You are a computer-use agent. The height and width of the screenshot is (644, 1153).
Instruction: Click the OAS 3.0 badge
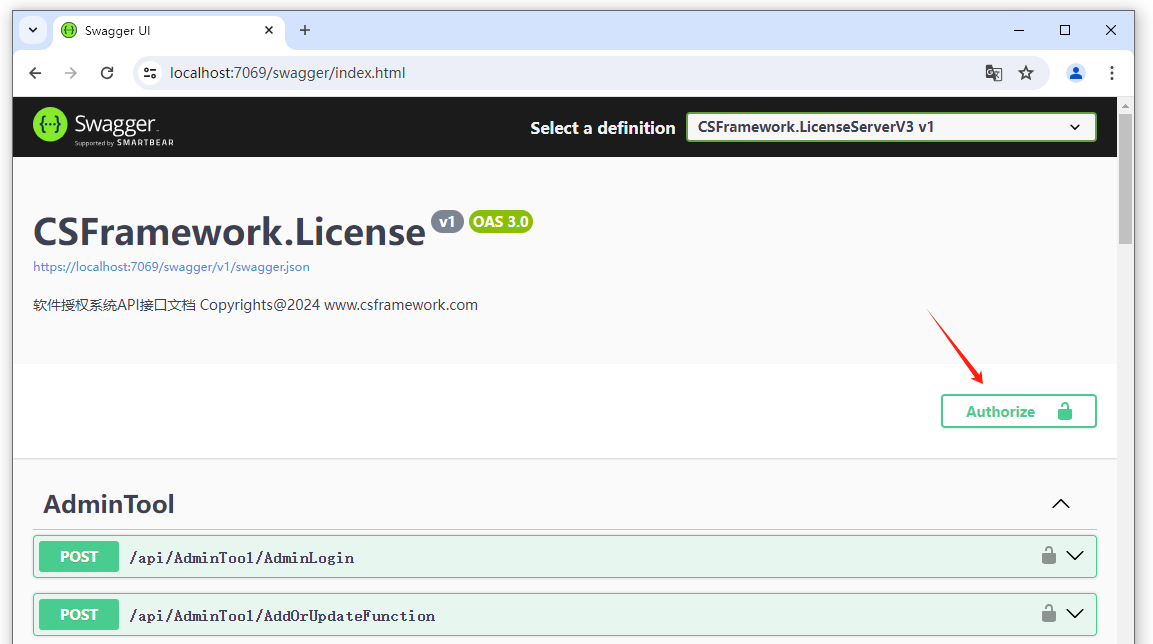coord(501,221)
